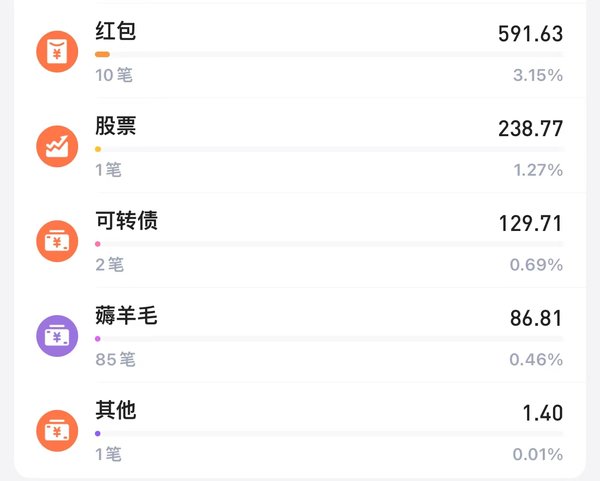Screen dimensions: 600x481
Task: Tap the purple 薅羊毛 wallet icon
Action: point(57,336)
